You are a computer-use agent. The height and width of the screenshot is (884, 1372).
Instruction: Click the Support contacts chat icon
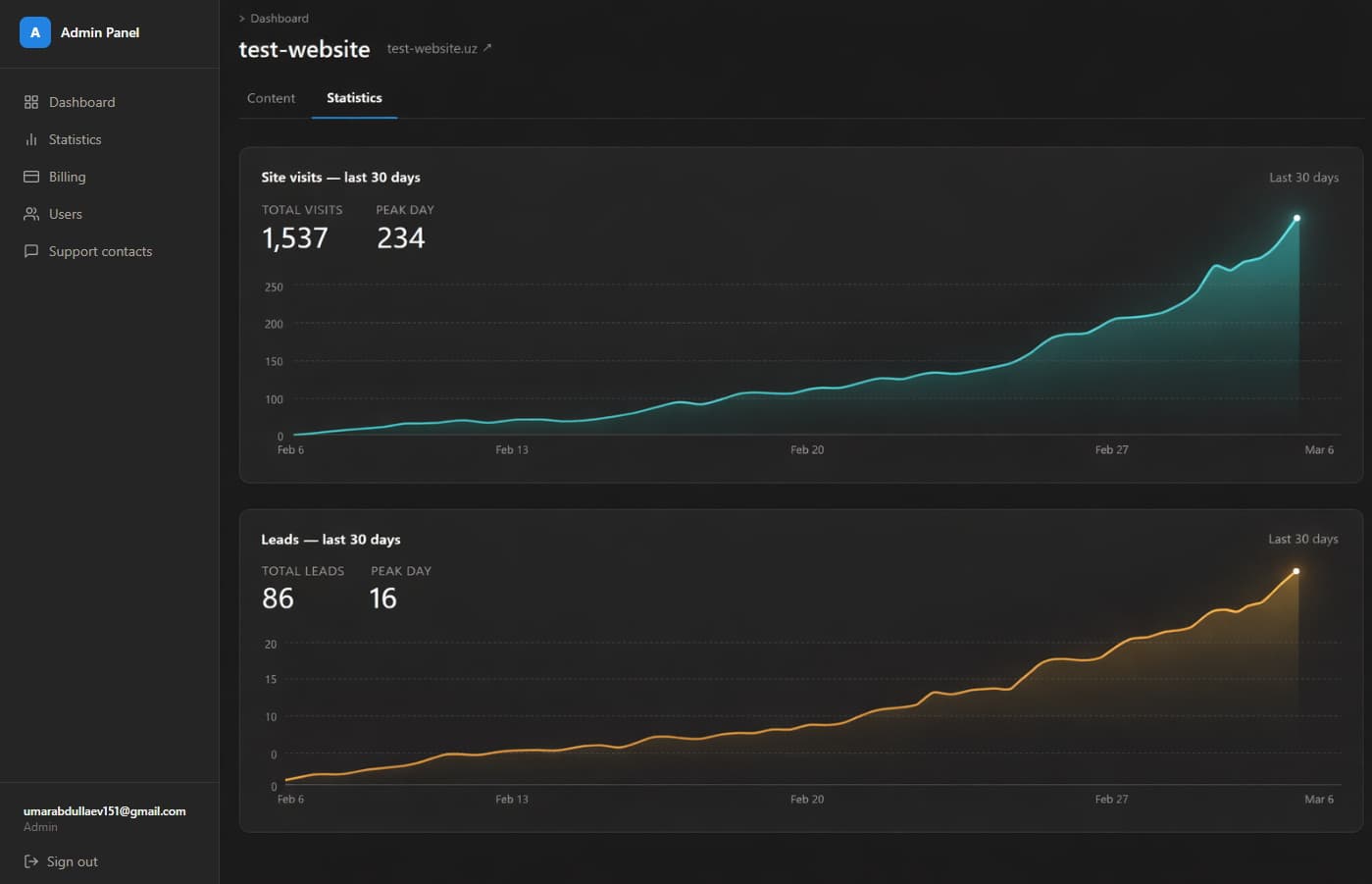(31, 251)
